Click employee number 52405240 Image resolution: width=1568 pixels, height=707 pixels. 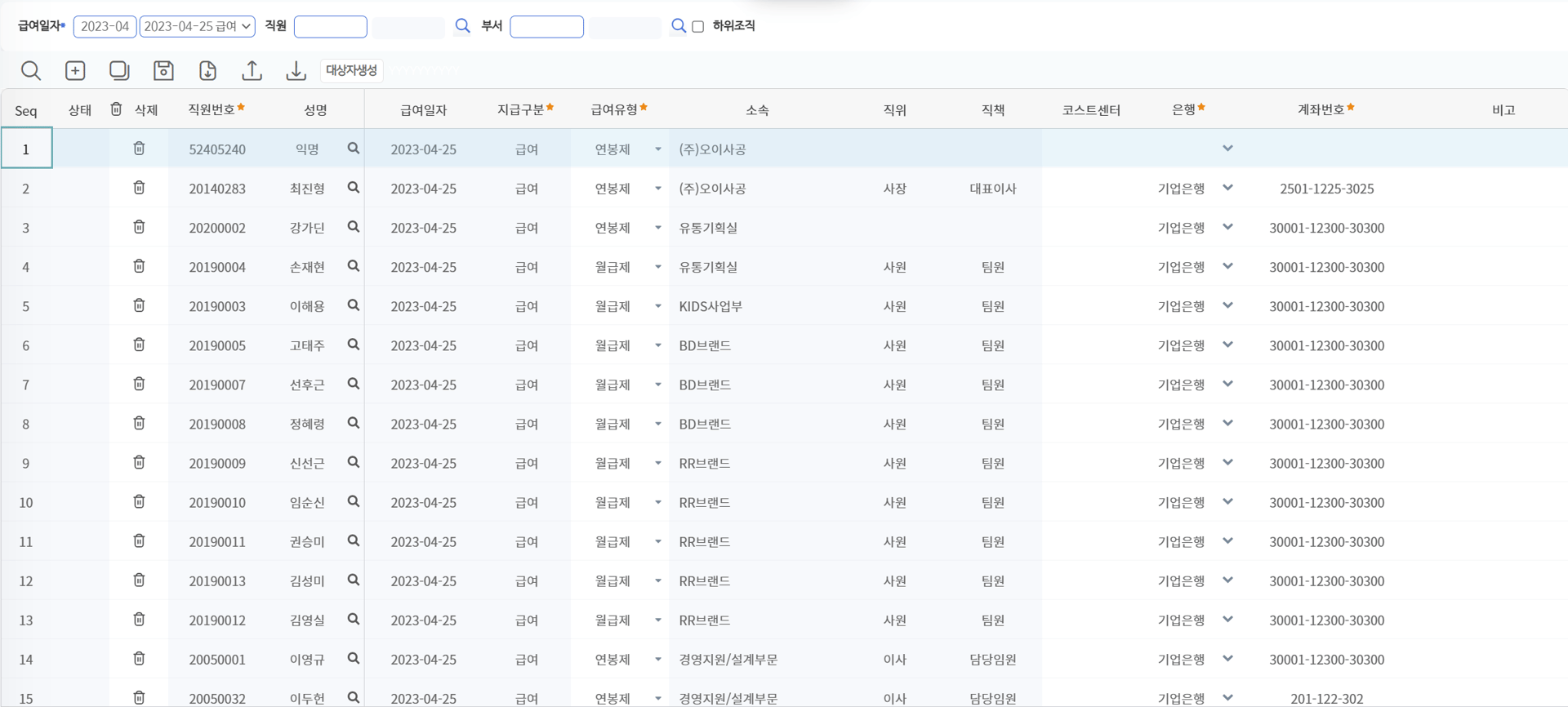217,149
